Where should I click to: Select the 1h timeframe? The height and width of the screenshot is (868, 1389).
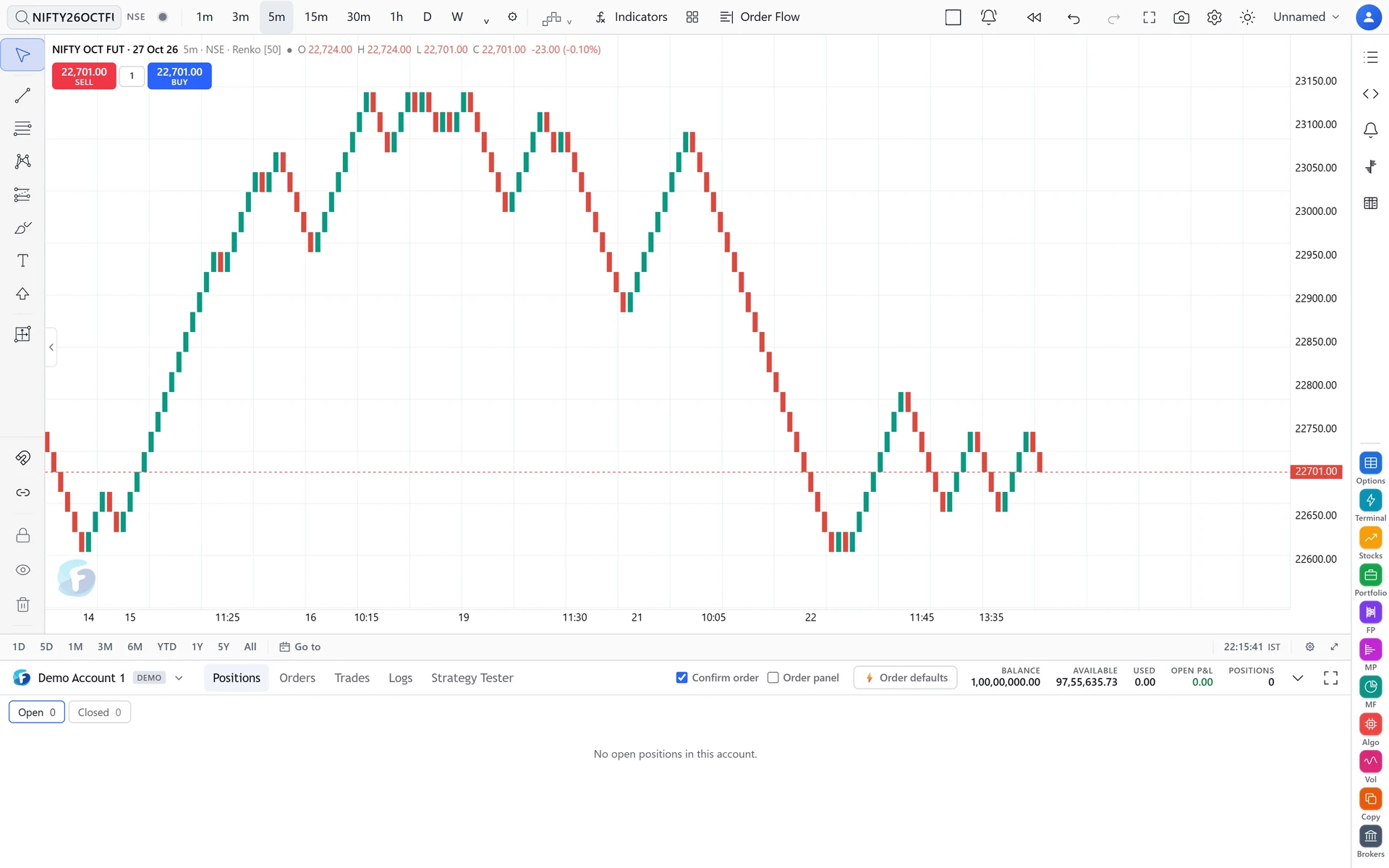coord(396,17)
